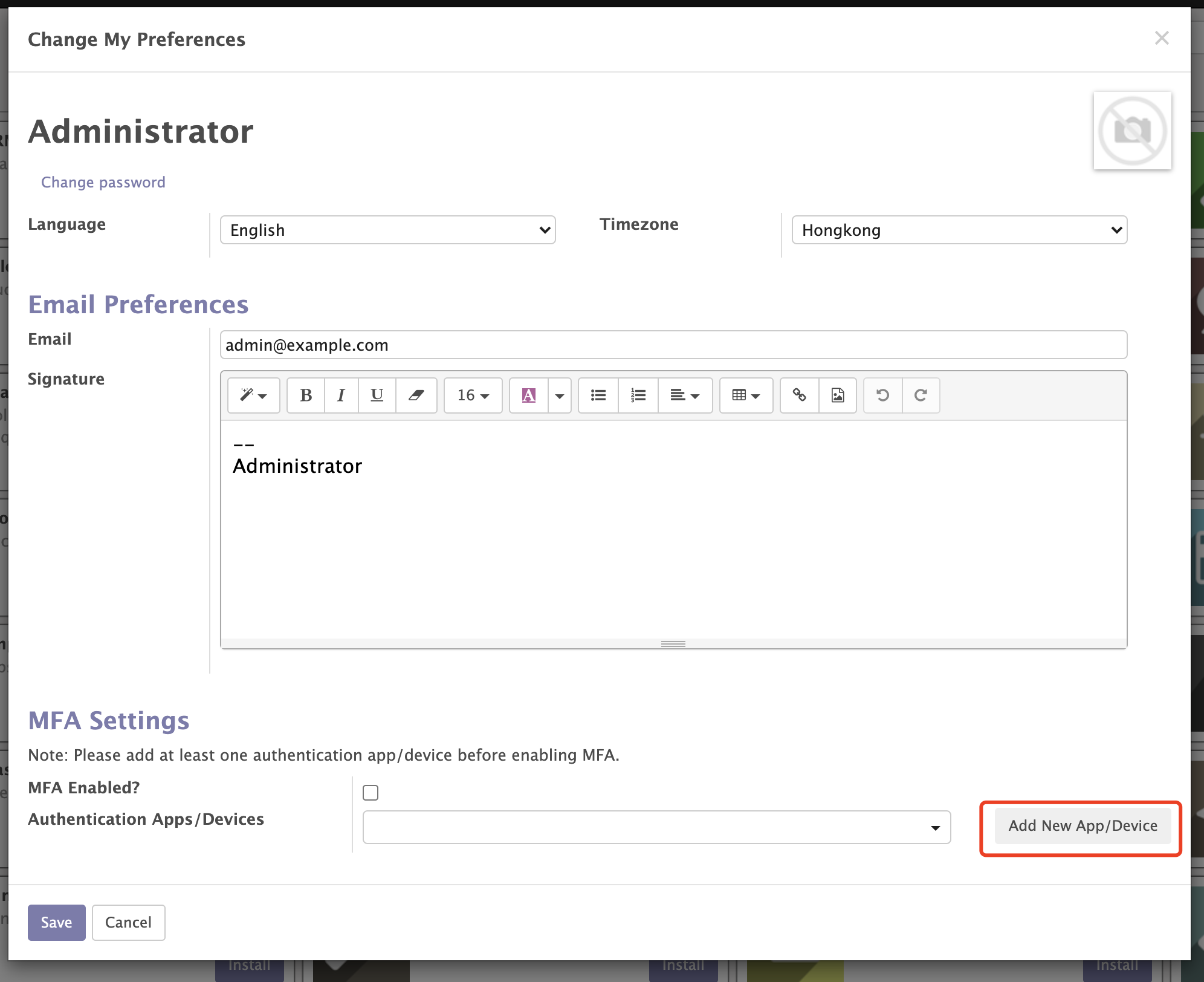Viewport: 1204px width, 982px height.
Task: Insert a numbered list in the signature
Action: coord(637,395)
